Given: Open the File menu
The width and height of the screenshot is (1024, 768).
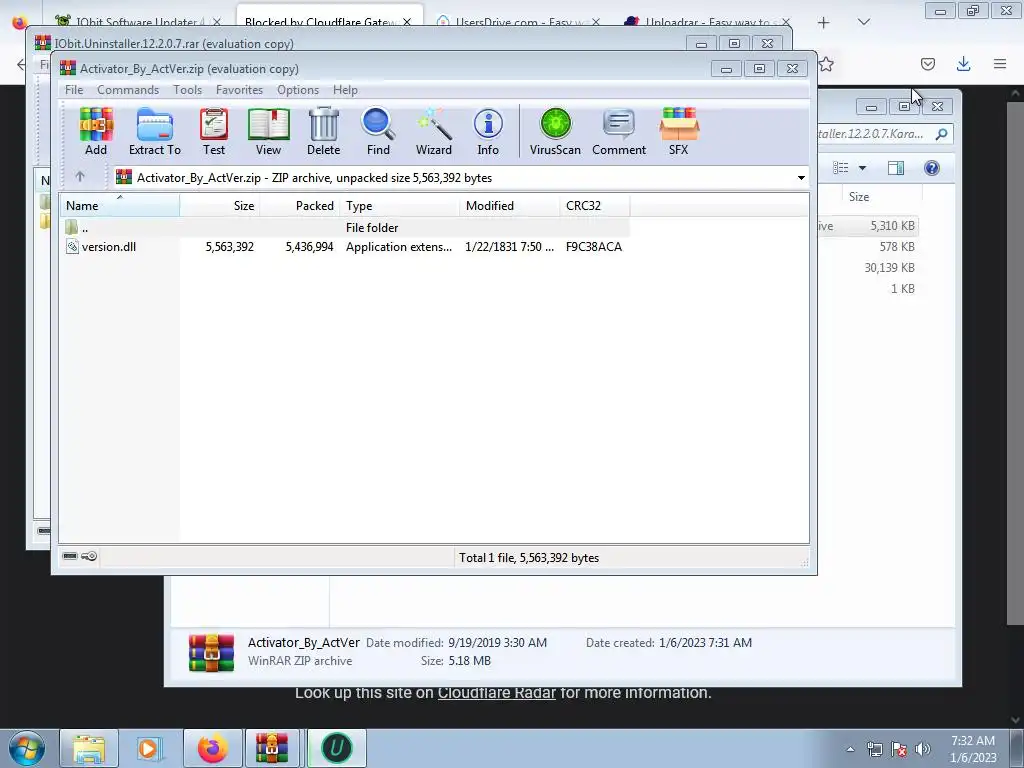Looking at the screenshot, I should [x=74, y=89].
